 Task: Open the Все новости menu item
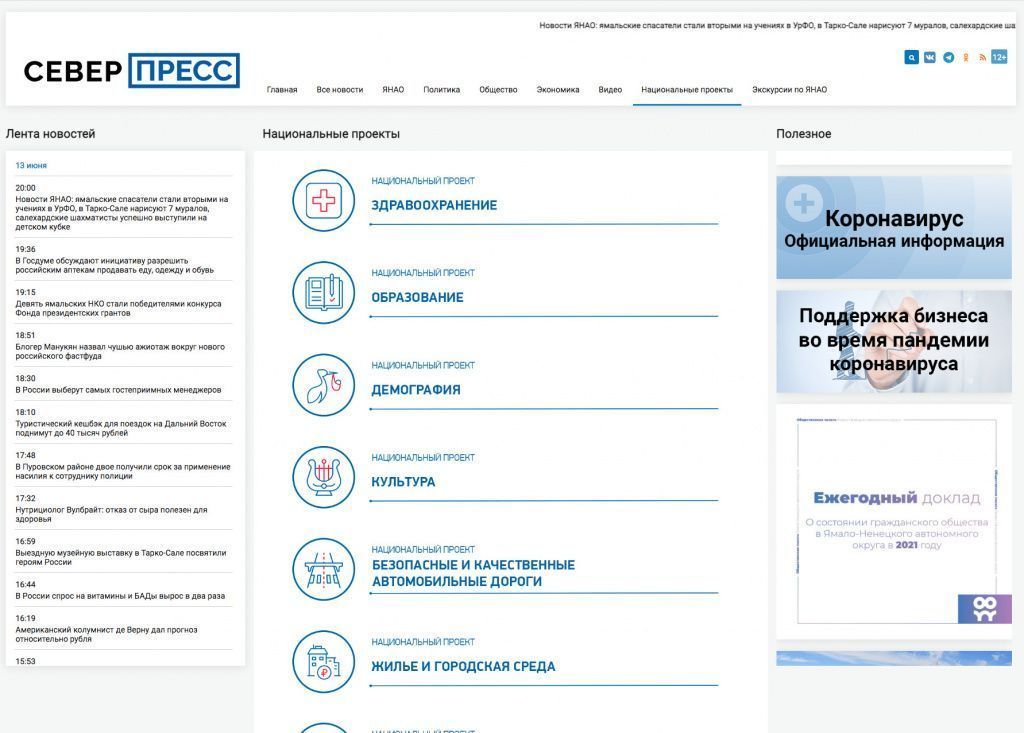340,90
